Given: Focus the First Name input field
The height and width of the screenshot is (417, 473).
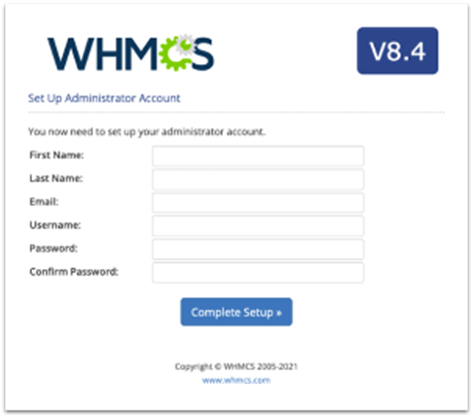Looking at the screenshot, I should [258, 156].
